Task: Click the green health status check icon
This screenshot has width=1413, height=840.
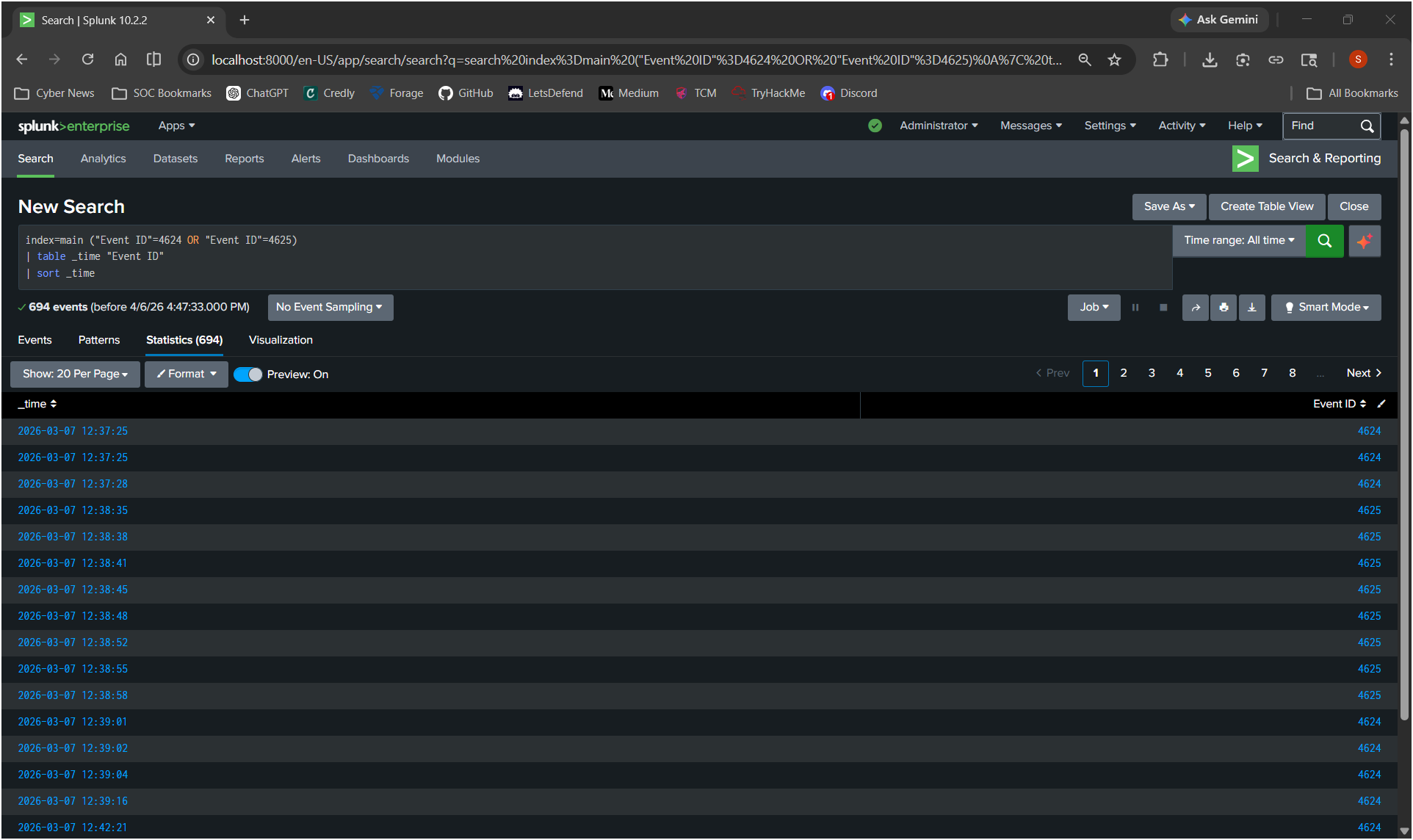Action: (875, 126)
